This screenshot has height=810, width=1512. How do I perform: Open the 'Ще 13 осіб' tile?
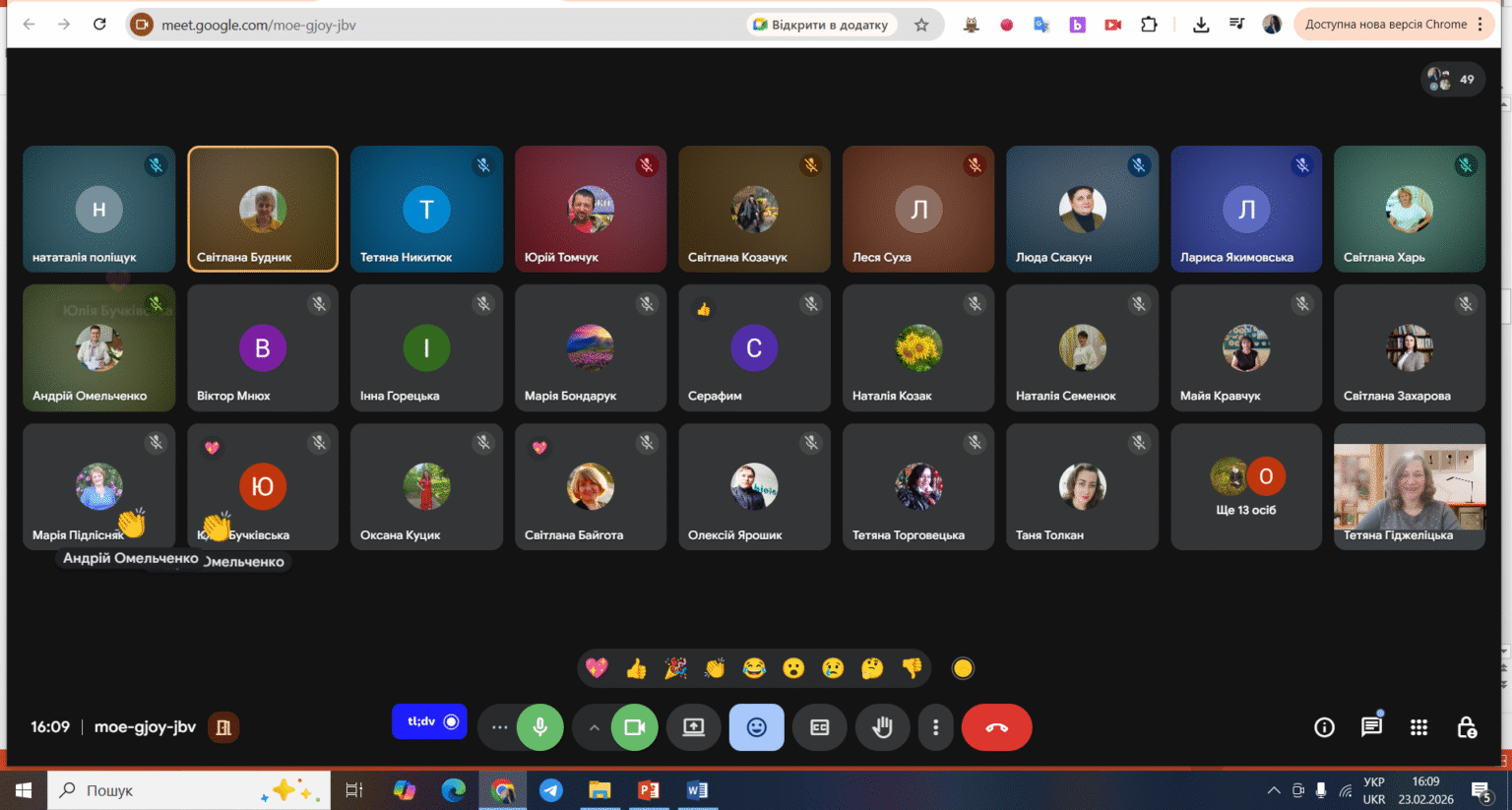[1246, 486]
